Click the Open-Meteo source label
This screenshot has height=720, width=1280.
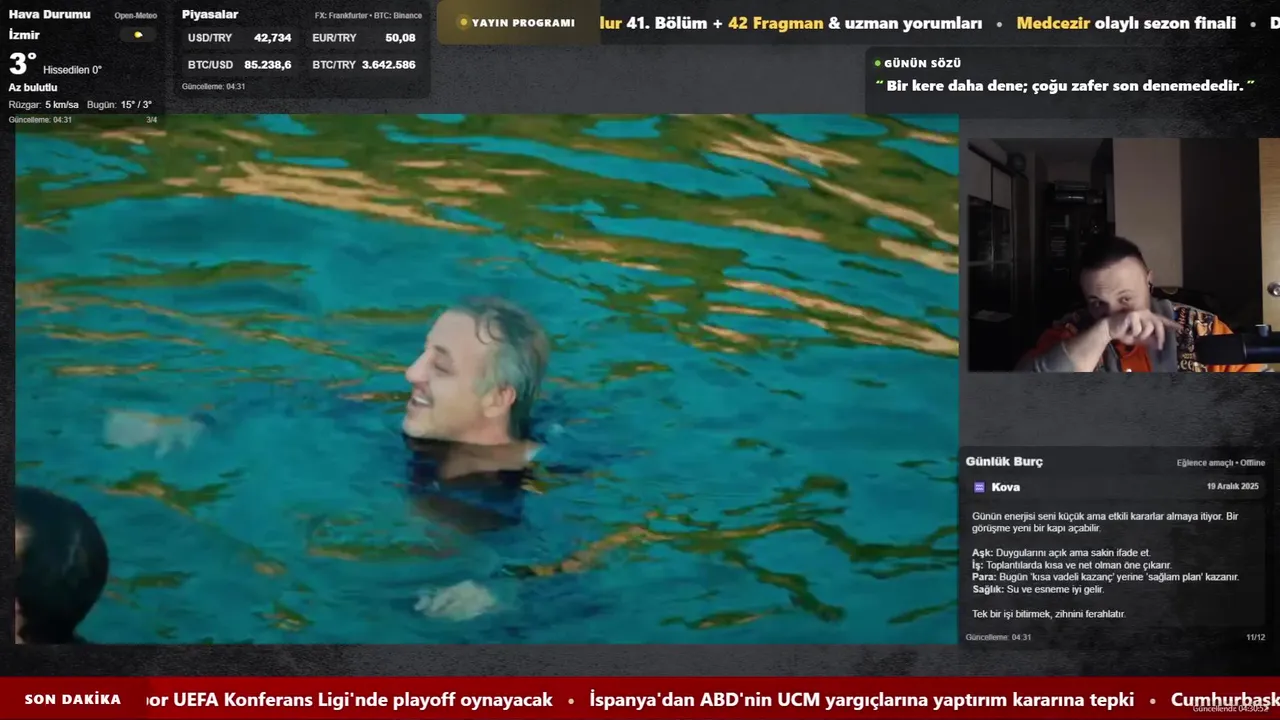[x=135, y=16]
